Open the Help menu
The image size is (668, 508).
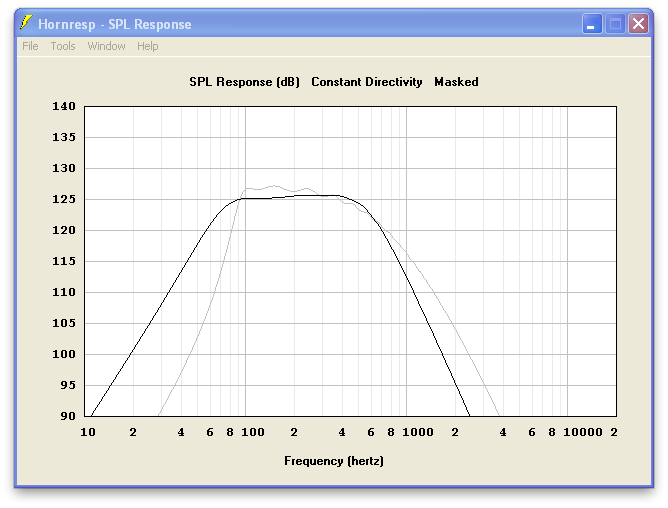(147, 46)
